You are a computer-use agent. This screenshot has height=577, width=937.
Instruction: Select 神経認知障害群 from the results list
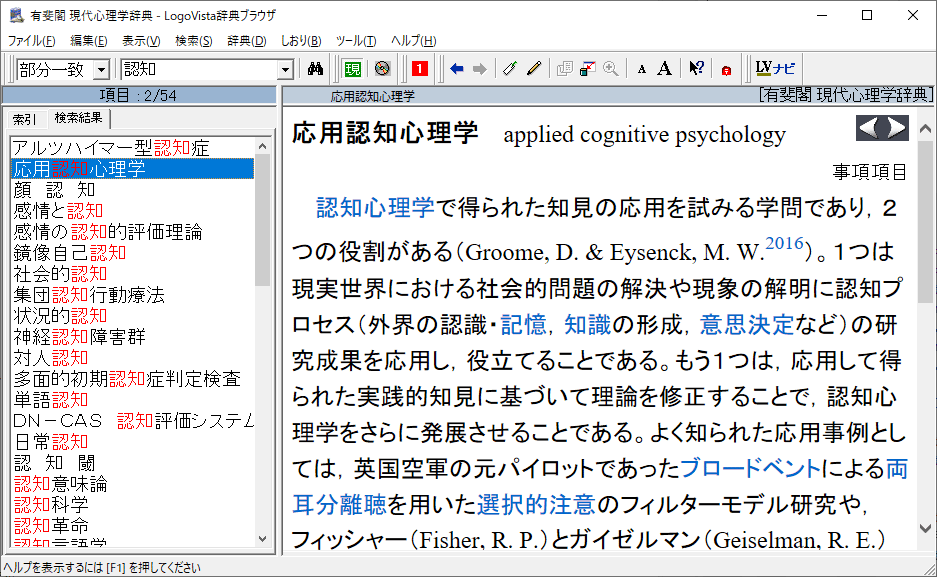click(x=80, y=337)
